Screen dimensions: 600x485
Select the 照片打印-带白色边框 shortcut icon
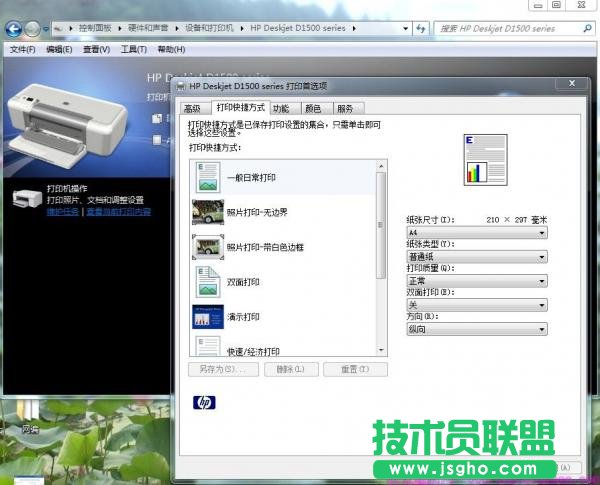click(x=207, y=246)
